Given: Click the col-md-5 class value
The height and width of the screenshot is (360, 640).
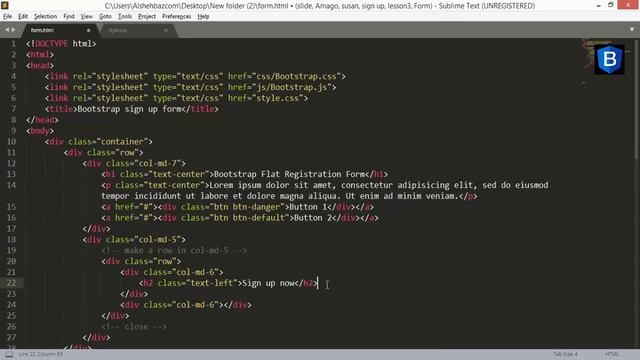Looking at the screenshot, I should [158, 240].
